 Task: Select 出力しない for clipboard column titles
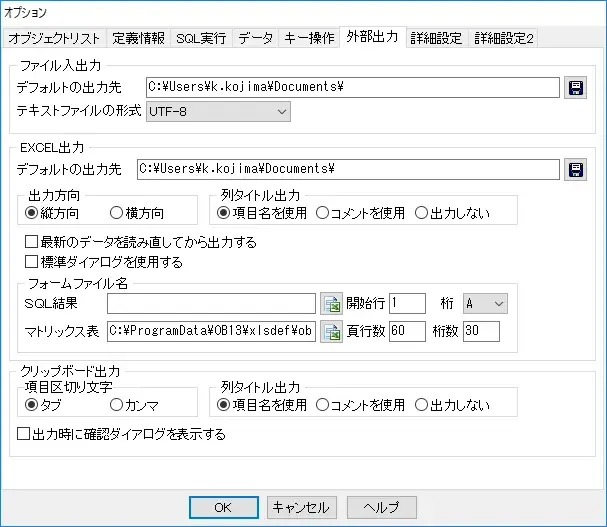421,405
